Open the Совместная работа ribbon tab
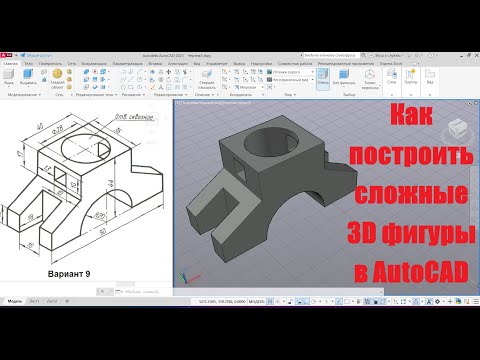The height and width of the screenshot is (360, 480). coord(295,63)
